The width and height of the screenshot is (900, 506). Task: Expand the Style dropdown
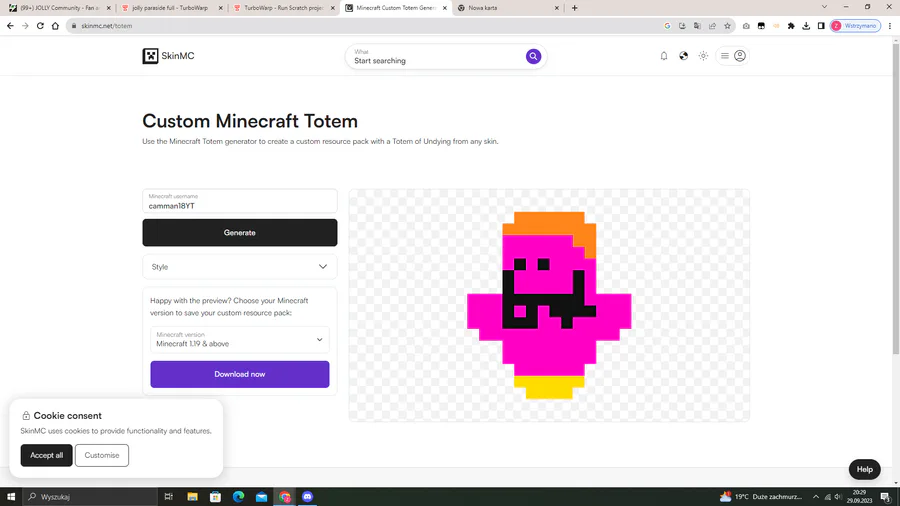[240, 267]
